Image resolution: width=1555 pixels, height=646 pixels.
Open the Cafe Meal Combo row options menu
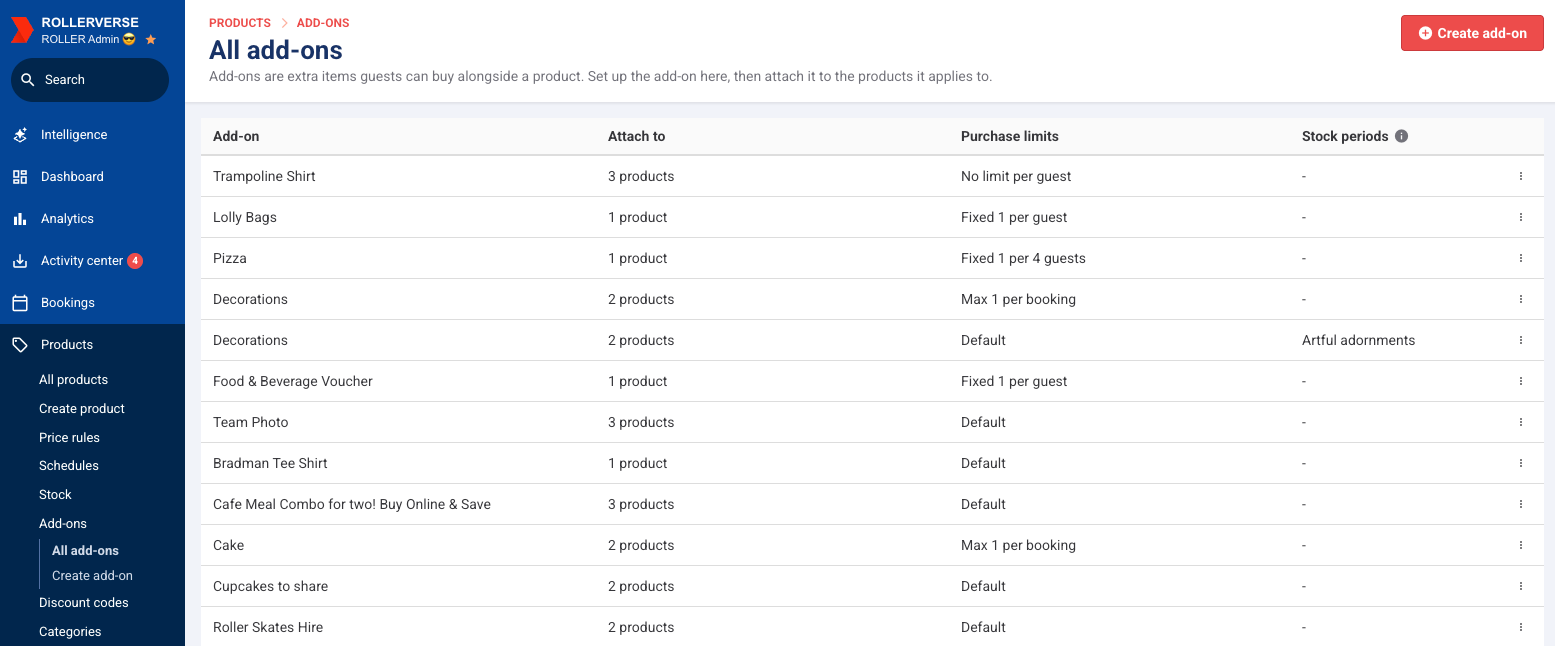tap(1521, 504)
